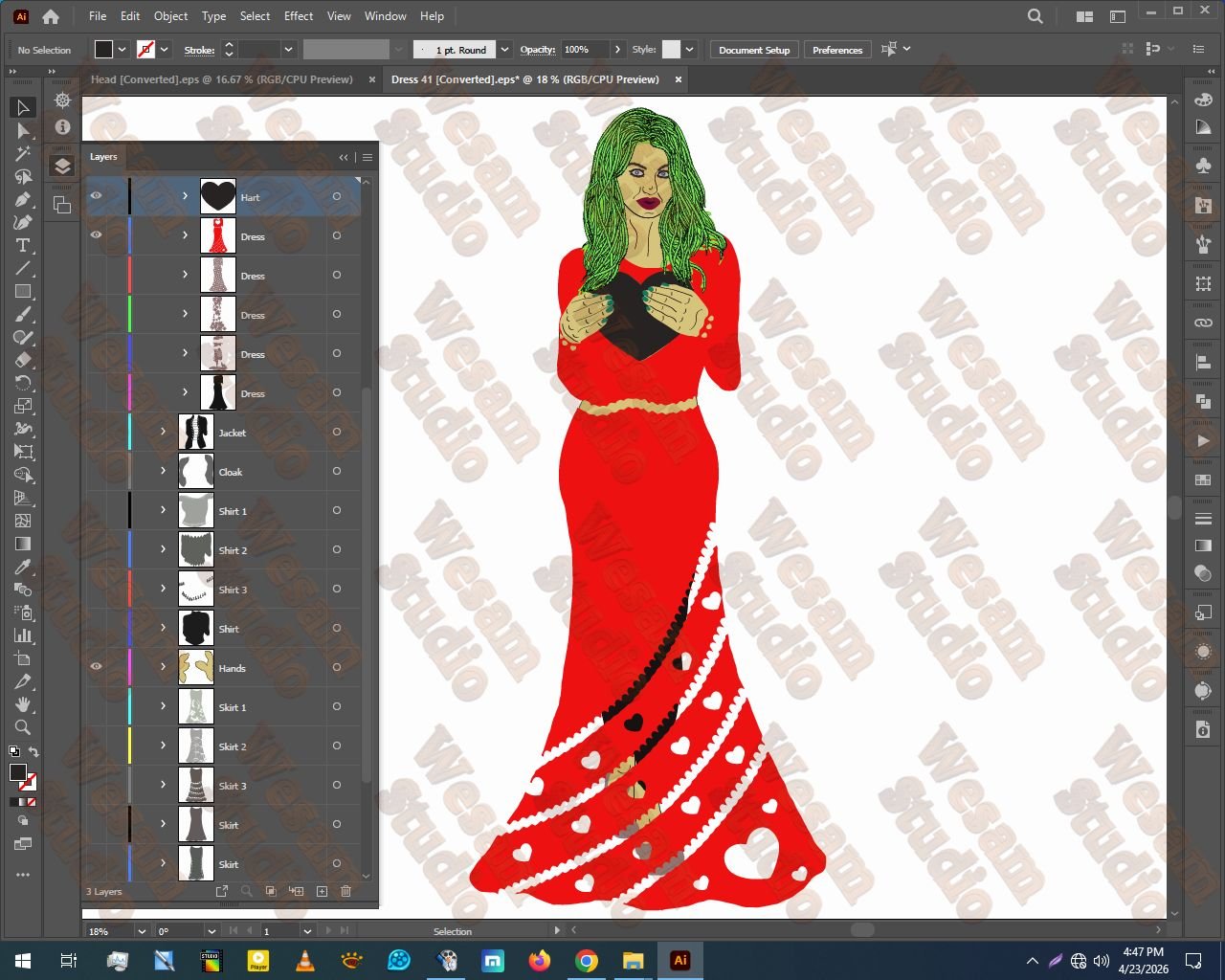Image resolution: width=1225 pixels, height=980 pixels.
Task: Open Google Chrome from the taskbar
Action: [x=587, y=960]
